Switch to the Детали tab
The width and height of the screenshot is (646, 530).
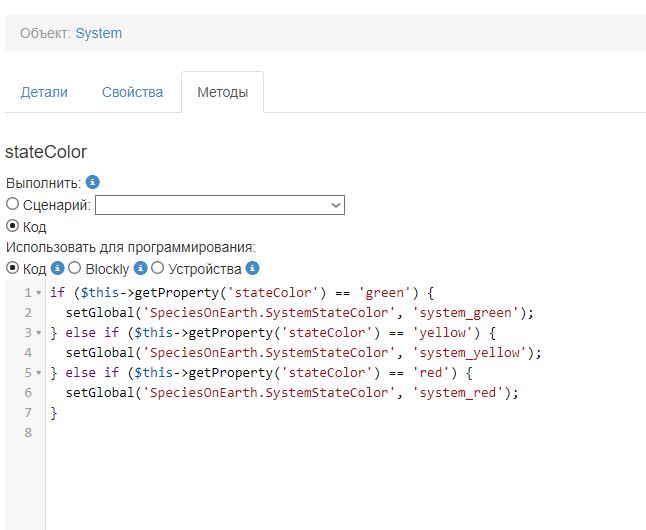pyautogui.click(x=44, y=92)
